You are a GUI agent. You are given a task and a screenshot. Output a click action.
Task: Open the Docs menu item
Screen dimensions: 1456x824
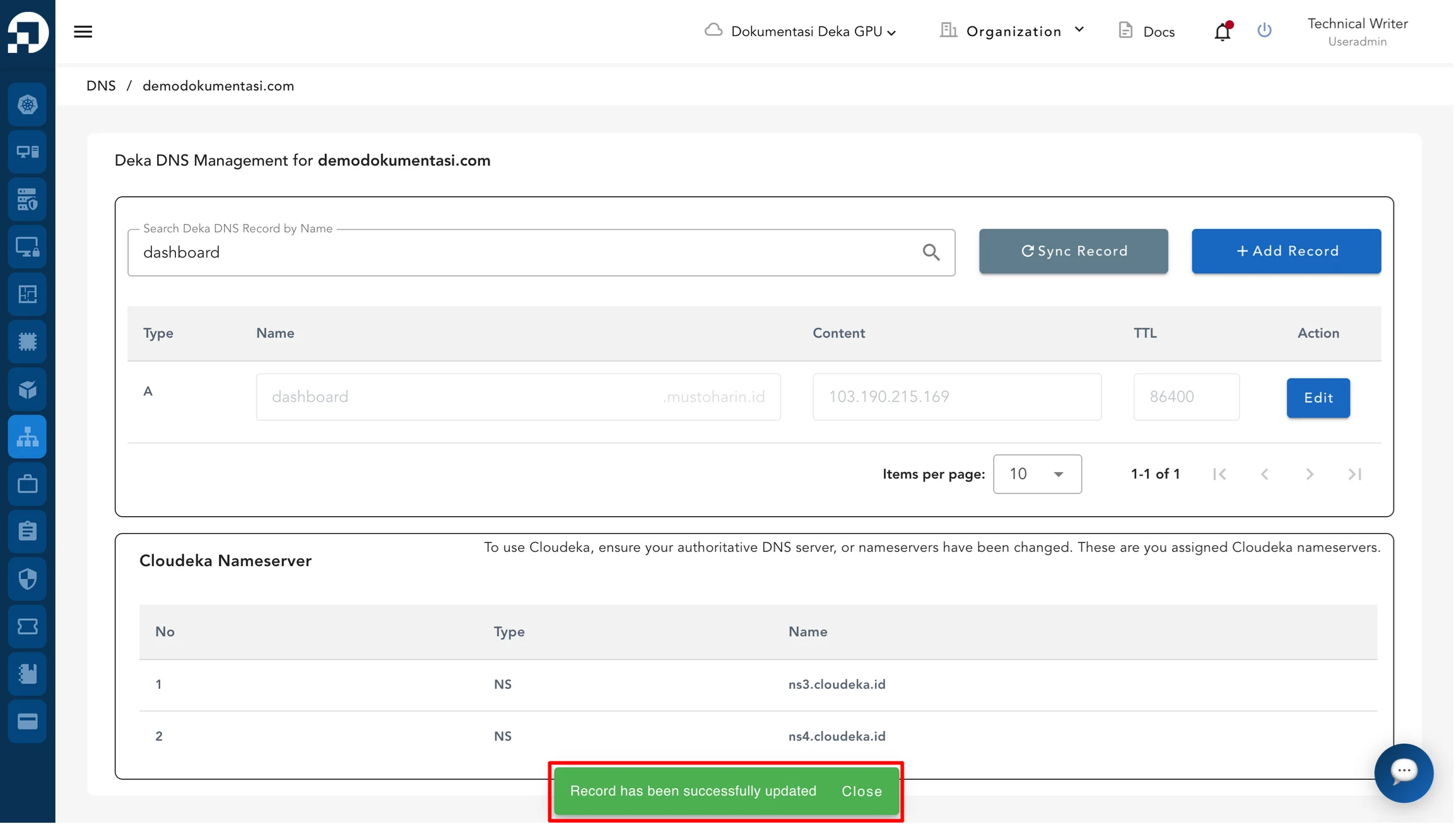coord(1147,32)
